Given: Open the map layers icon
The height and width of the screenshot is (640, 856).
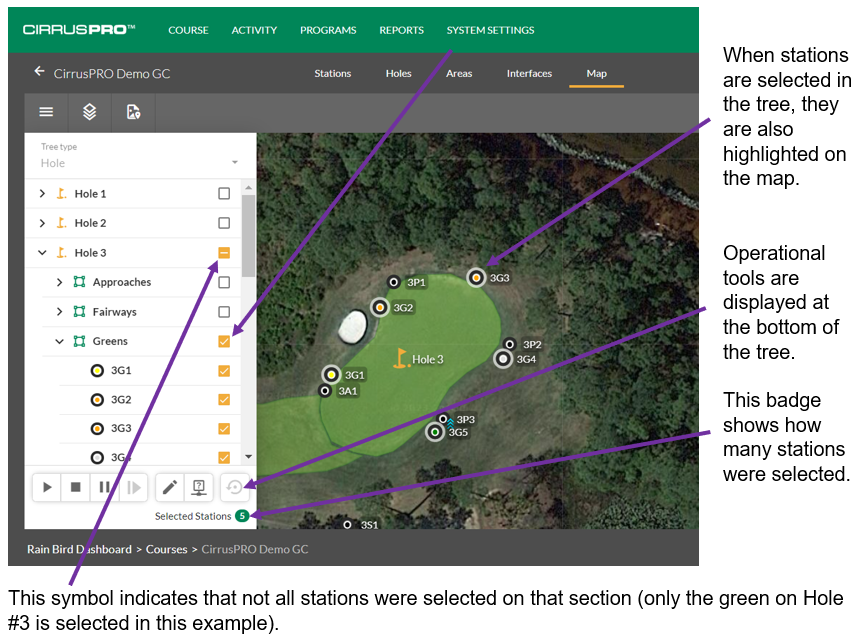Looking at the screenshot, I should 90,112.
